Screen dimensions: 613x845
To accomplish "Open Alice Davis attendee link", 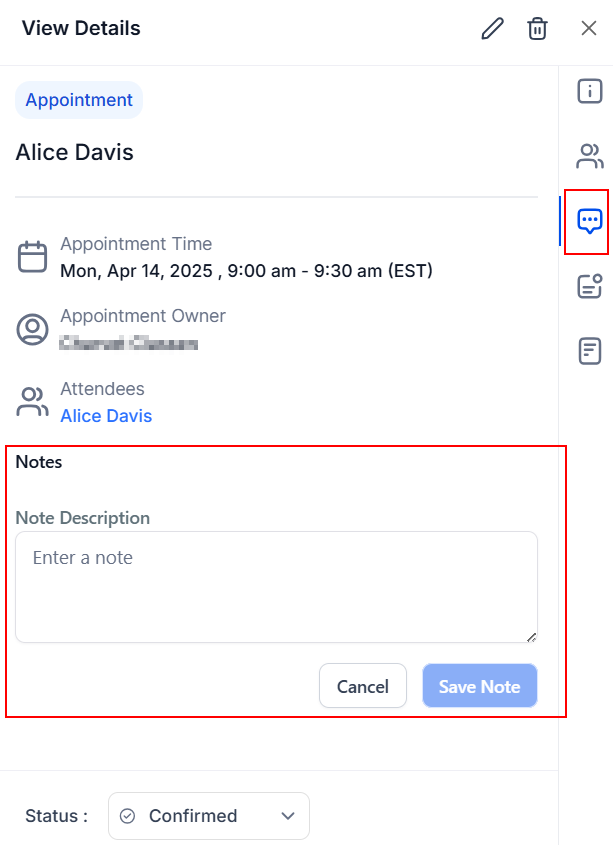I will point(106,415).
